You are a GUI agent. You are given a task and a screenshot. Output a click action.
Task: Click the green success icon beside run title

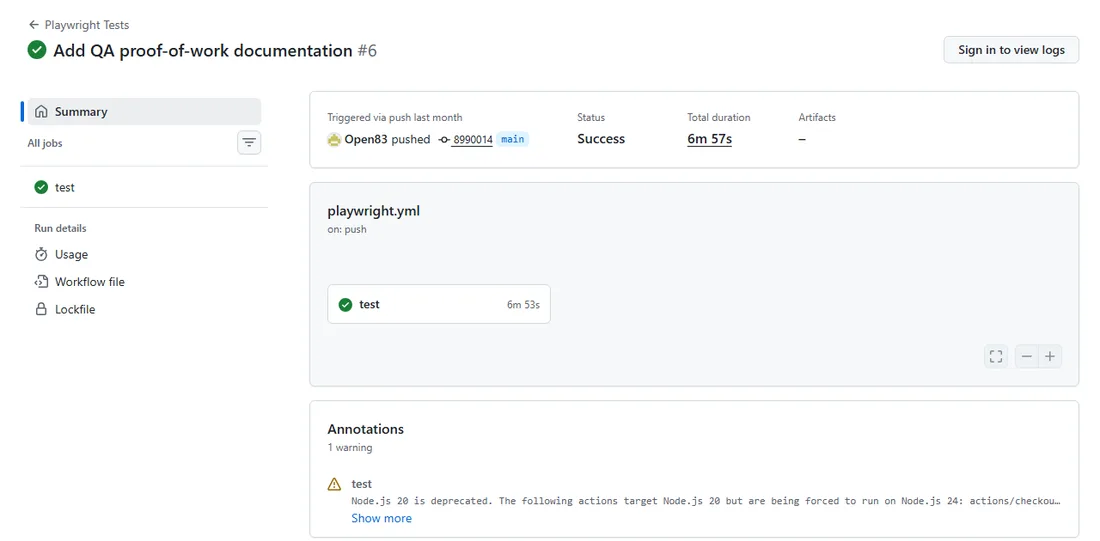click(x=37, y=51)
